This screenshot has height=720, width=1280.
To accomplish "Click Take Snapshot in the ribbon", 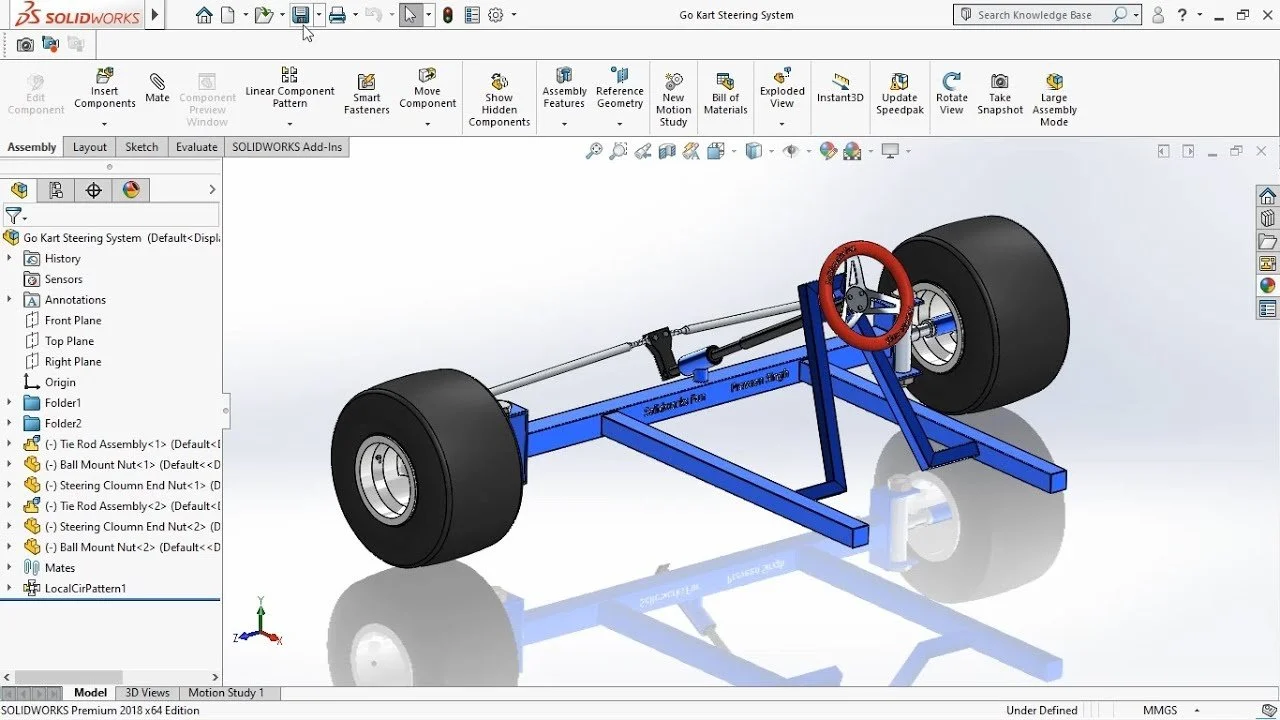I will [1000, 94].
